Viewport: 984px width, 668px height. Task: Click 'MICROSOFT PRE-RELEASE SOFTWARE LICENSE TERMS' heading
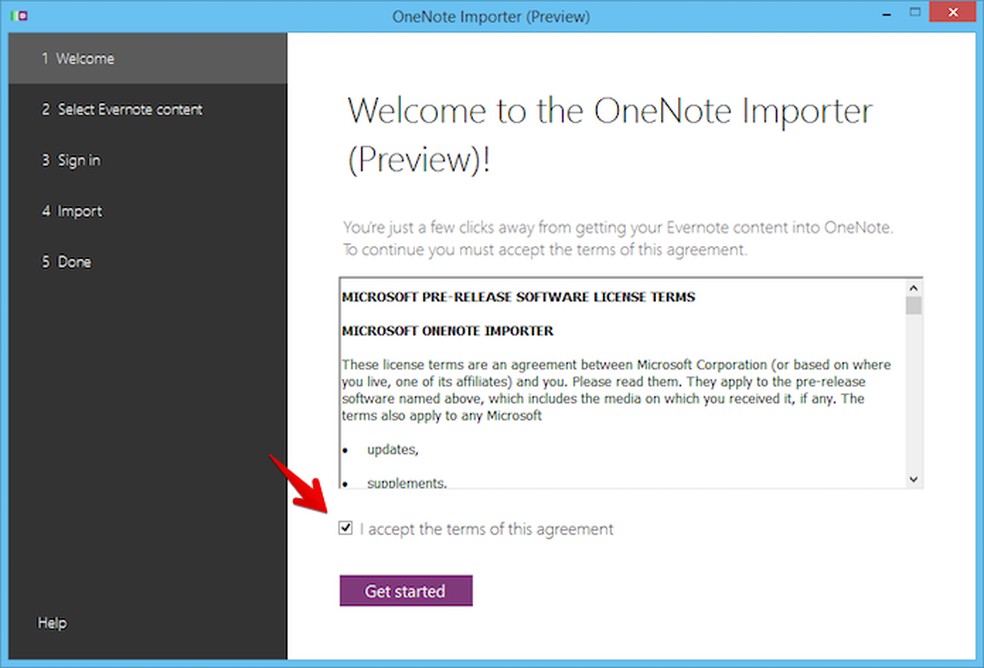click(x=519, y=297)
